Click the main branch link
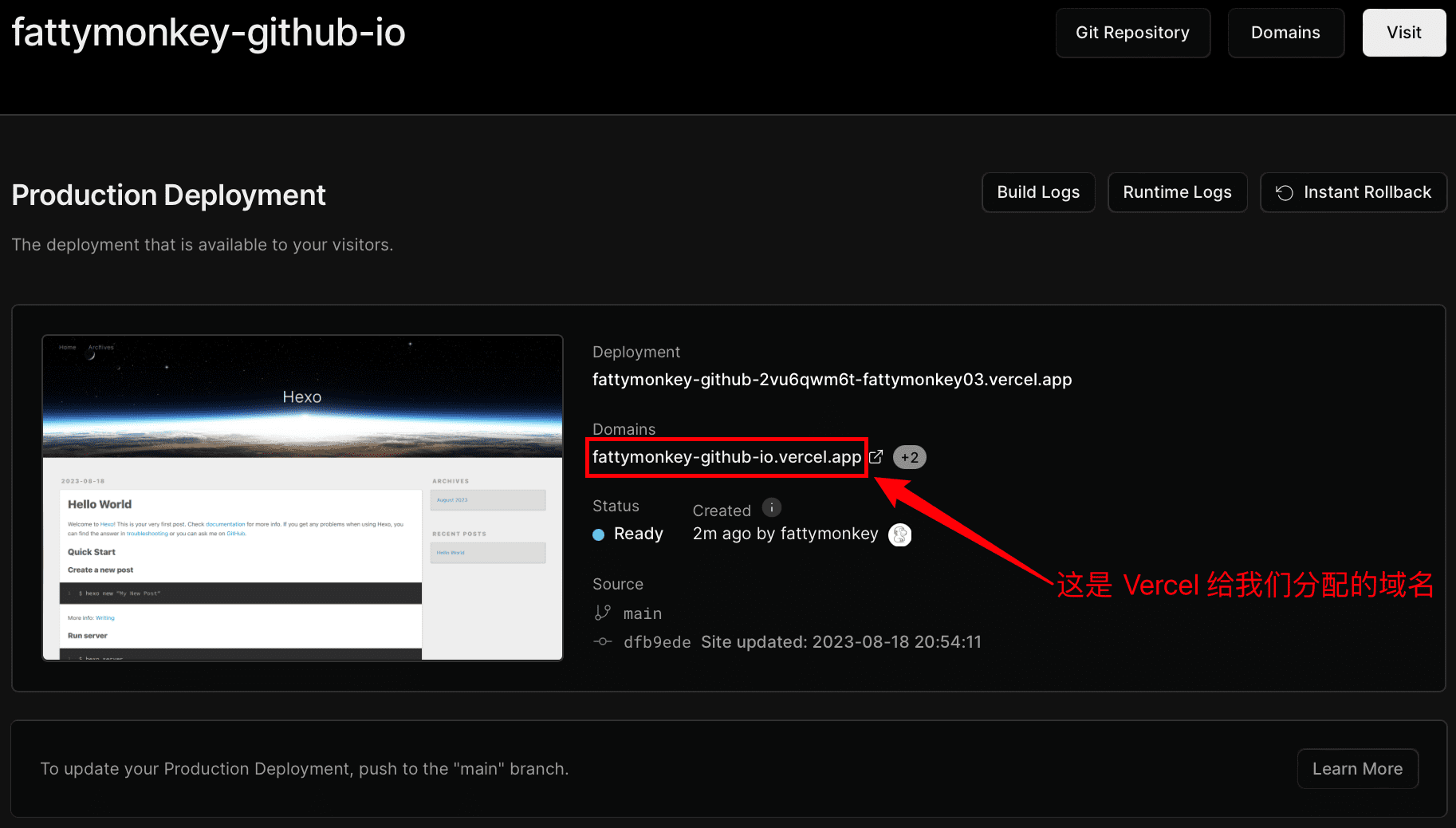The image size is (1456, 828). tap(643, 613)
